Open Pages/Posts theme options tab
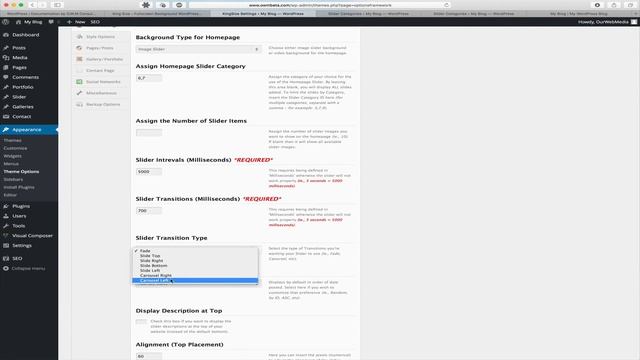640x360 pixels. pos(100,48)
